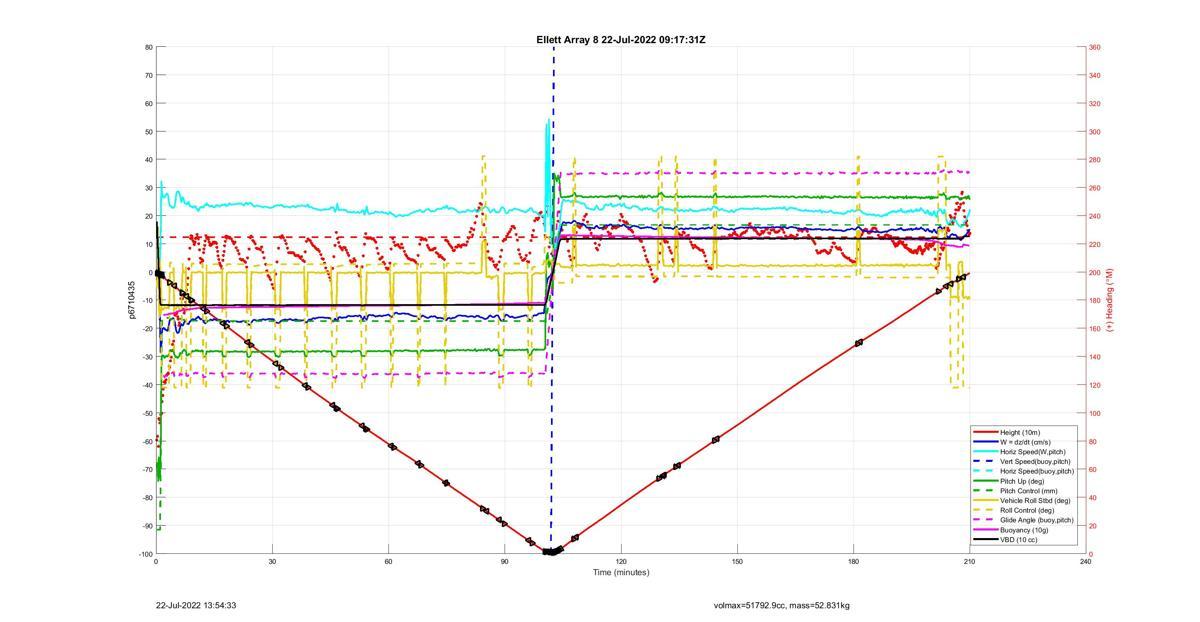The height and width of the screenshot is (622, 1200).
Task: Select the 'VBD (10 cc)' legend entry
Action: (1020, 539)
